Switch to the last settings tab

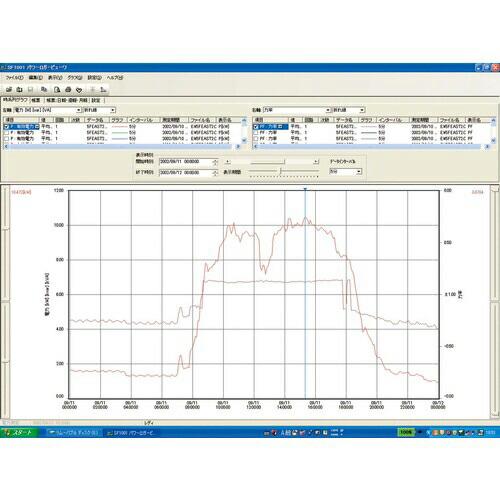(x=96, y=100)
